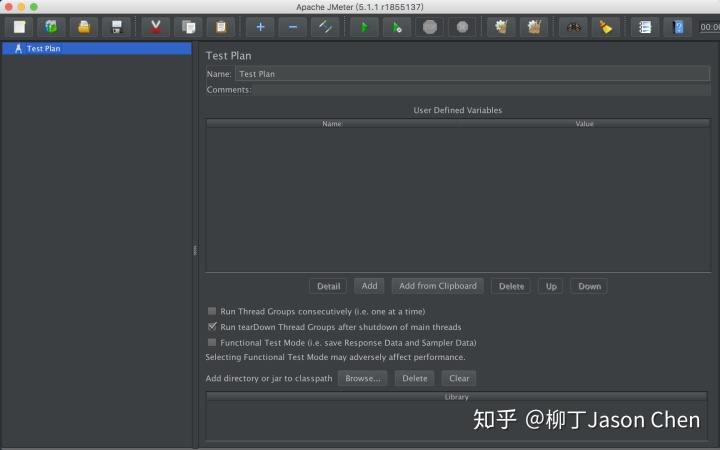Click the Shutdown test icon
Image resolution: width=720 pixels, height=450 pixels.
tap(462, 27)
